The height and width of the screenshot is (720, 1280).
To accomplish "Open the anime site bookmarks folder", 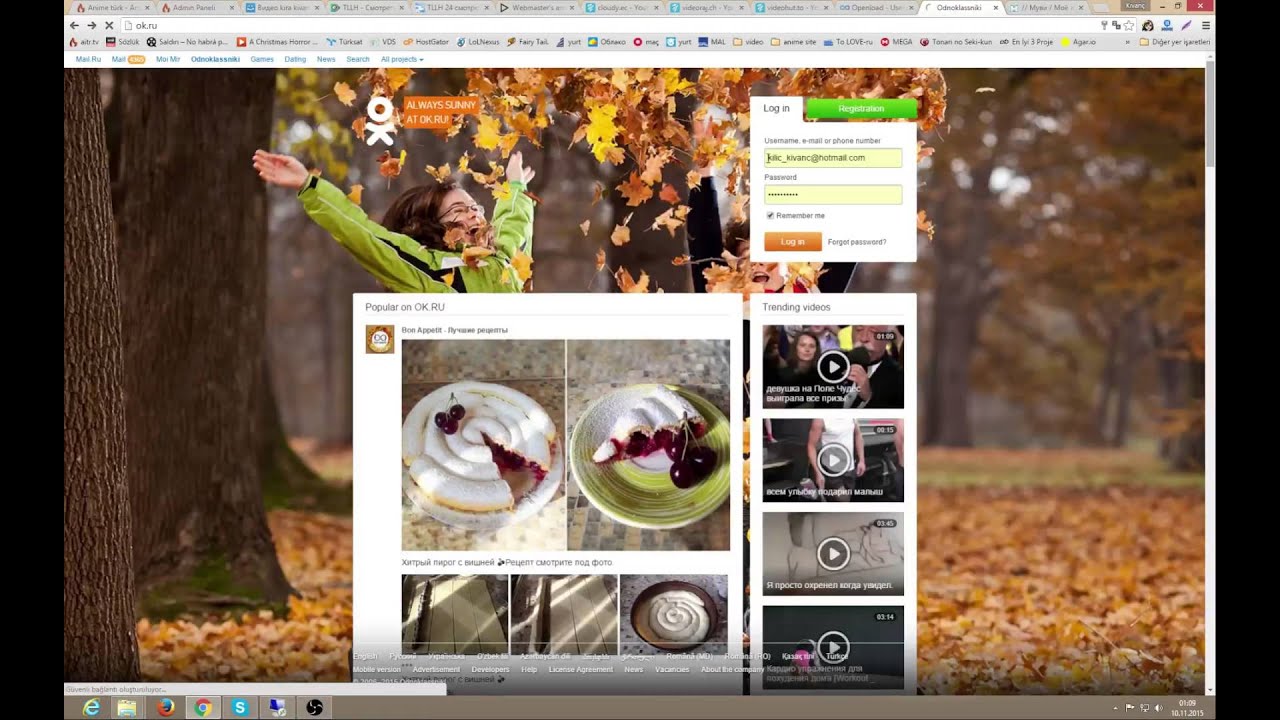I will (792, 42).
